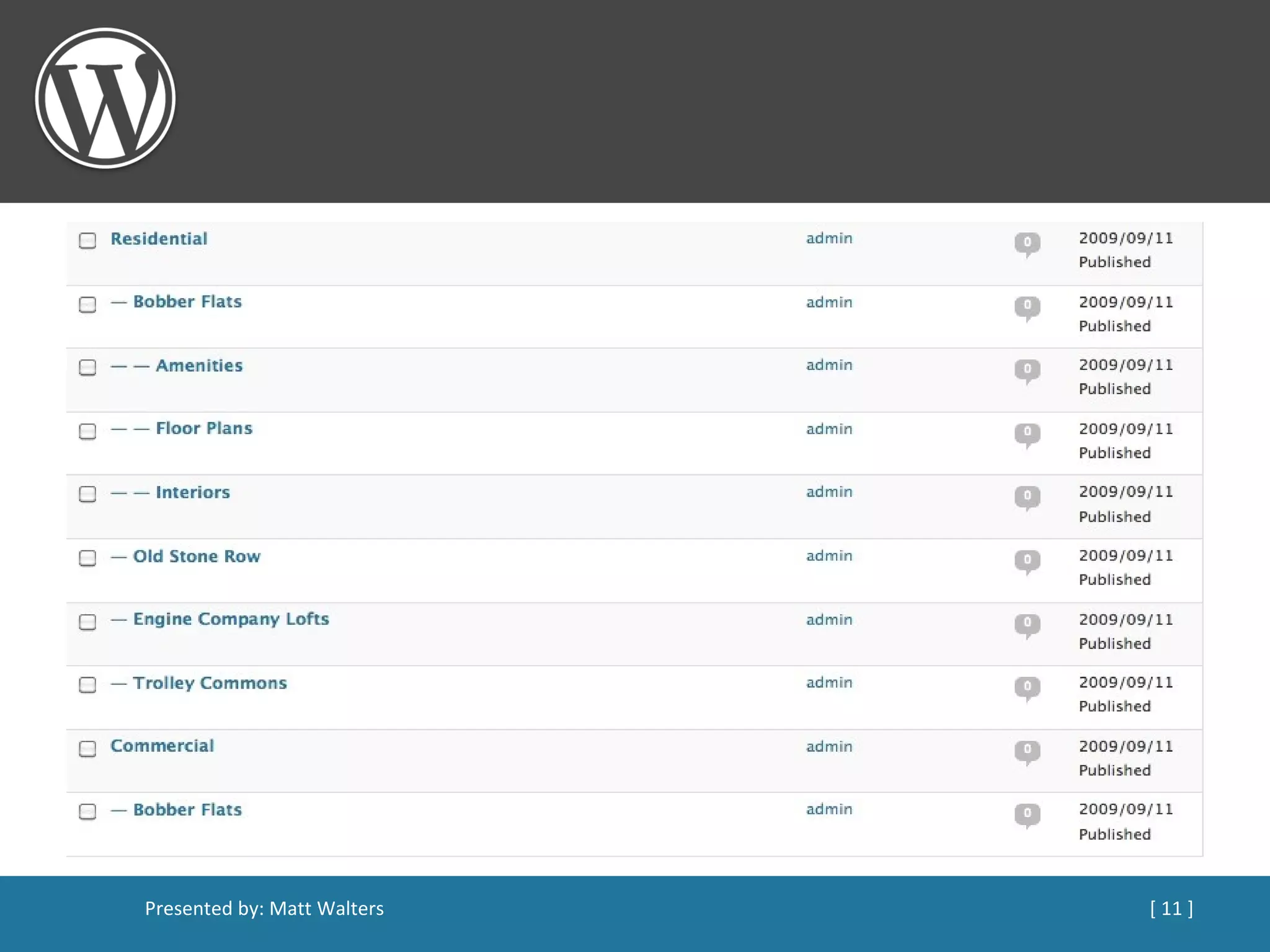Click the WordPress logo
This screenshot has height=952, width=1270.
105,98
